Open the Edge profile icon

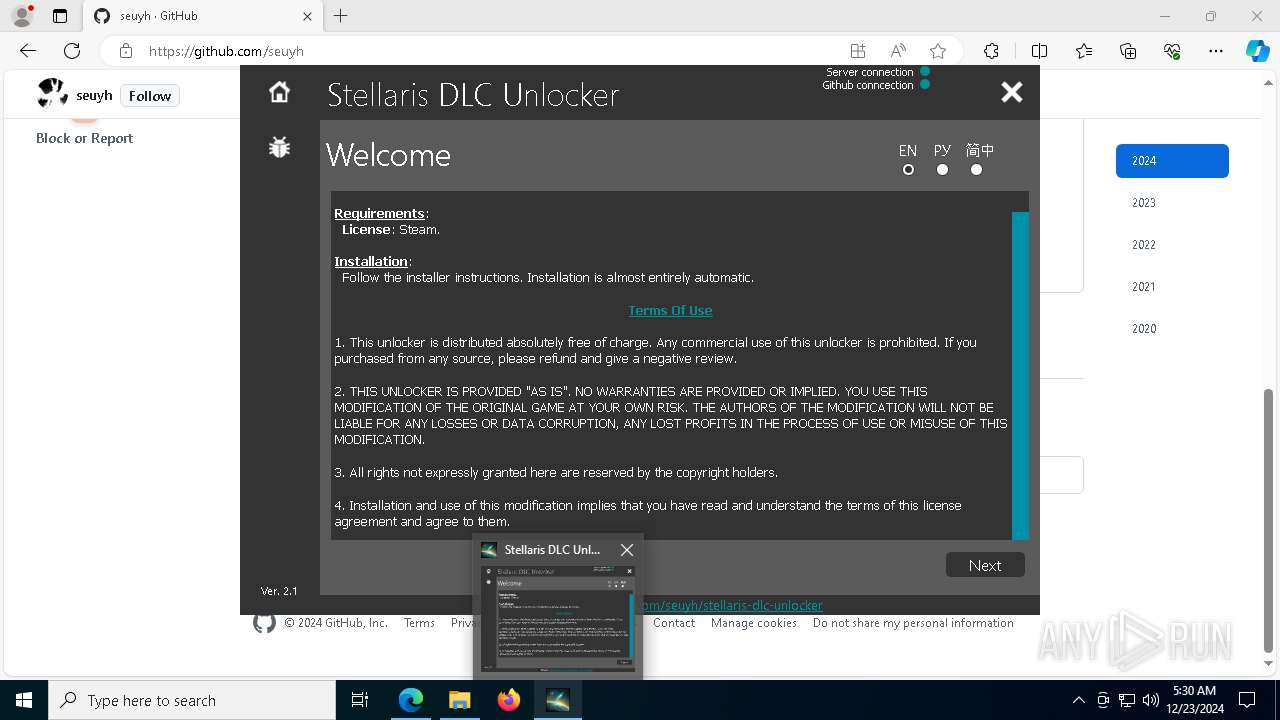[x=22, y=16]
